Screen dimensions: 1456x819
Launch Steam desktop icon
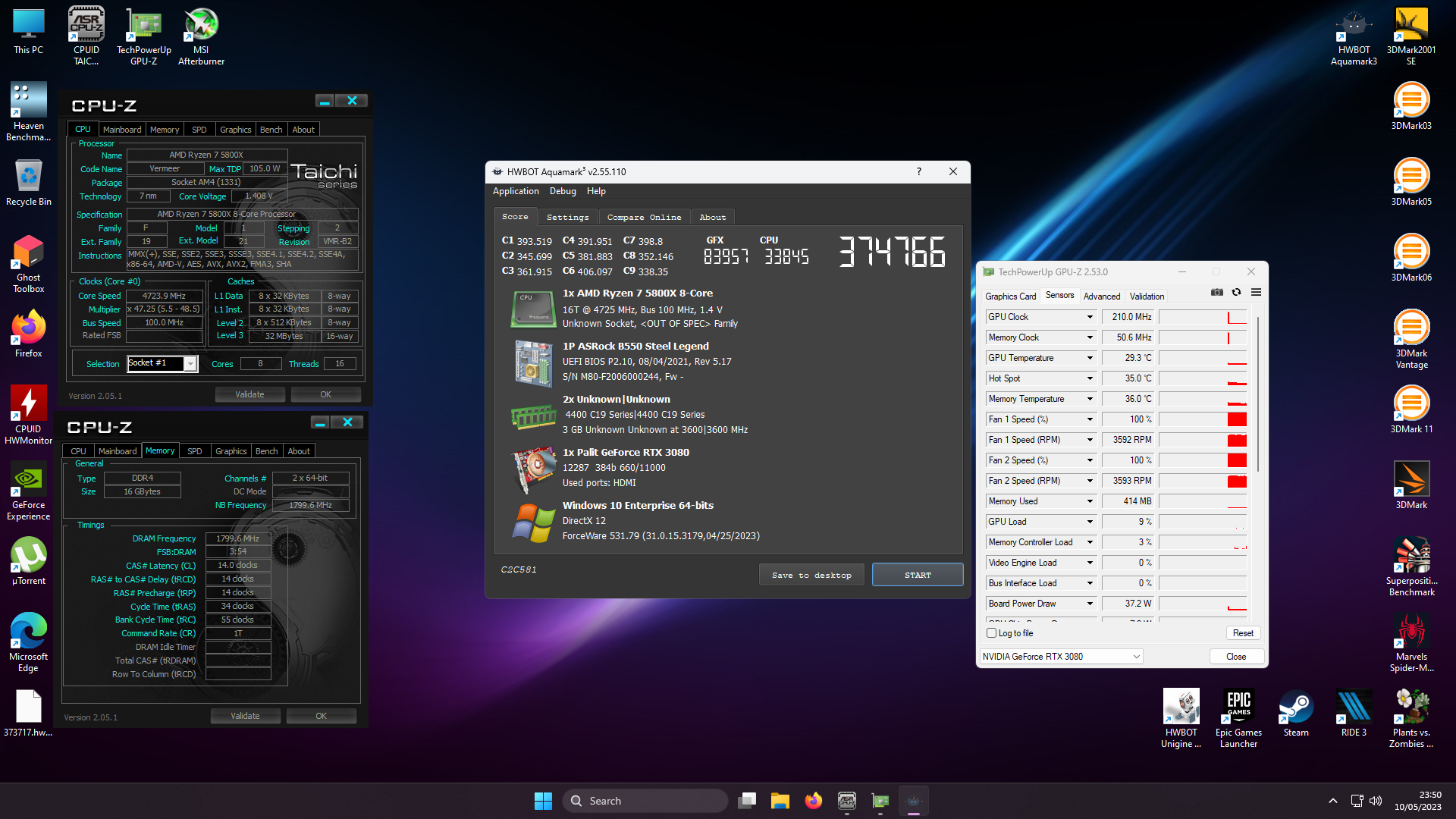[x=1296, y=713]
